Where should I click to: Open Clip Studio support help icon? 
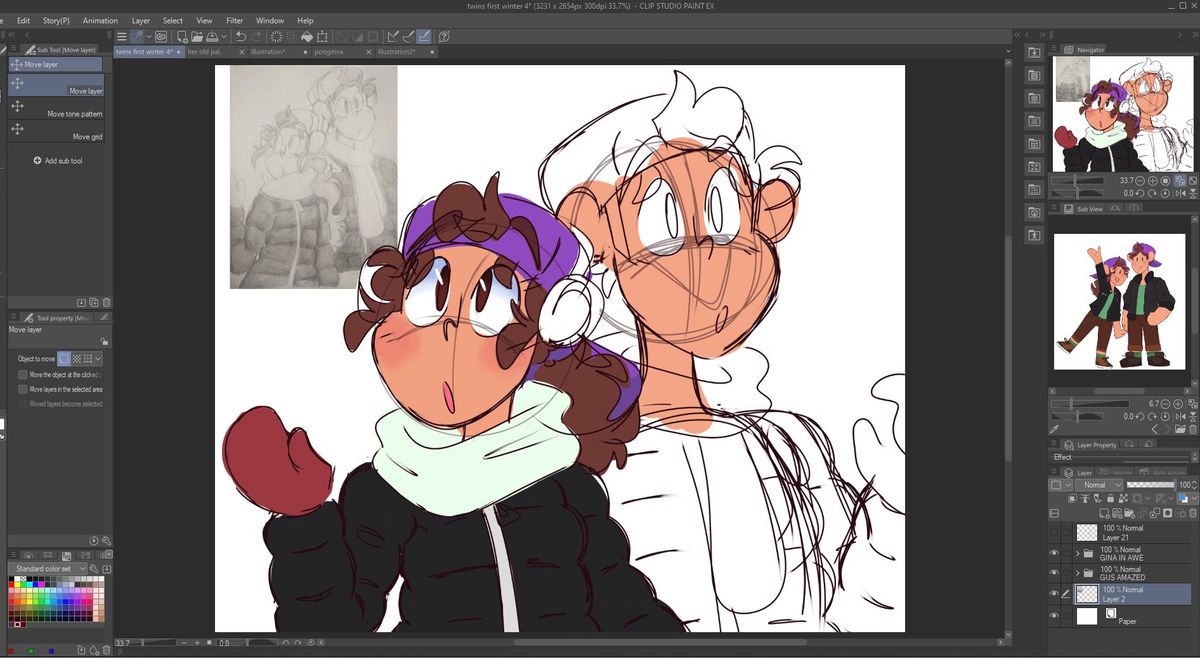click(444, 36)
